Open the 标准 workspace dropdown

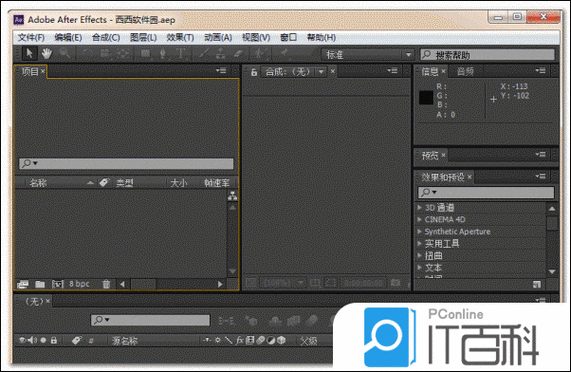367,55
